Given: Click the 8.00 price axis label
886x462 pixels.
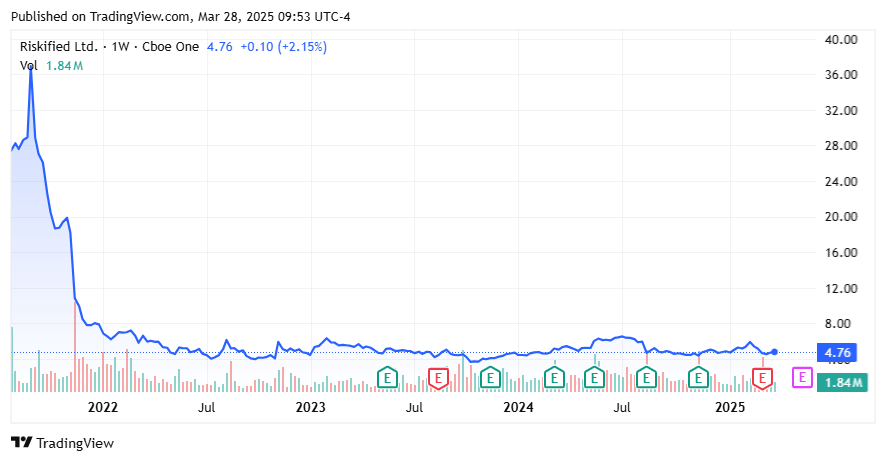Looking at the screenshot, I should [837, 324].
